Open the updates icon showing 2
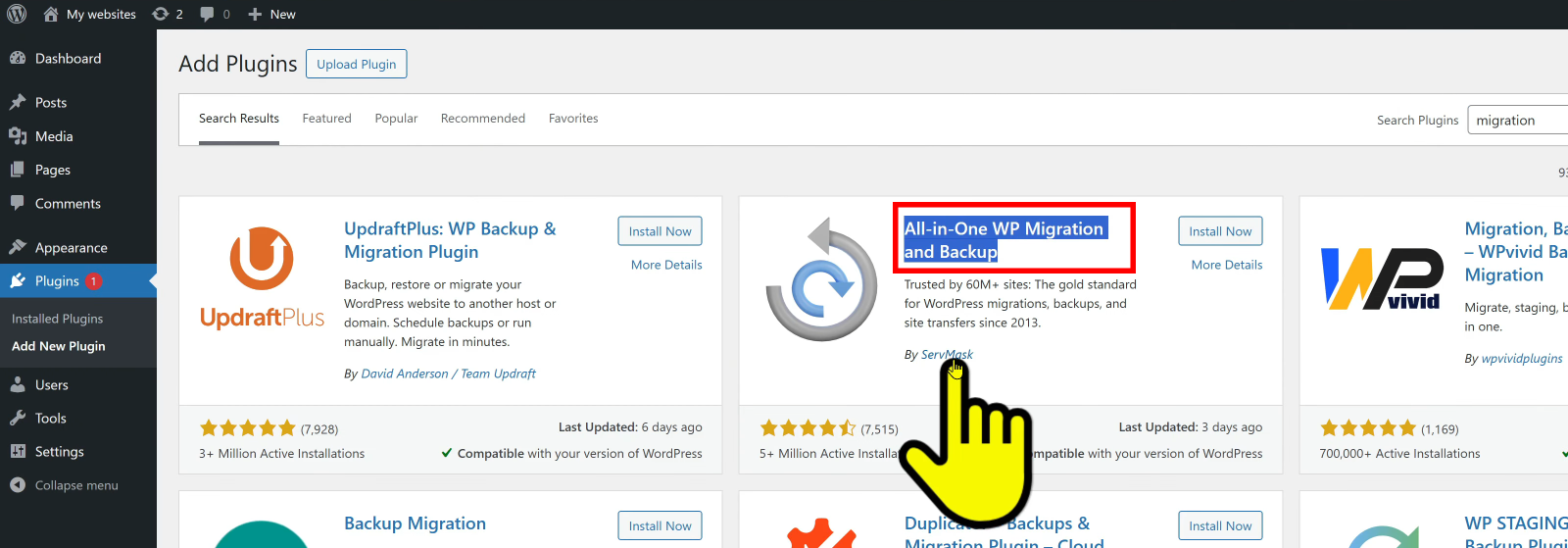Screen dimensions: 1568x548 coord(160,14)
